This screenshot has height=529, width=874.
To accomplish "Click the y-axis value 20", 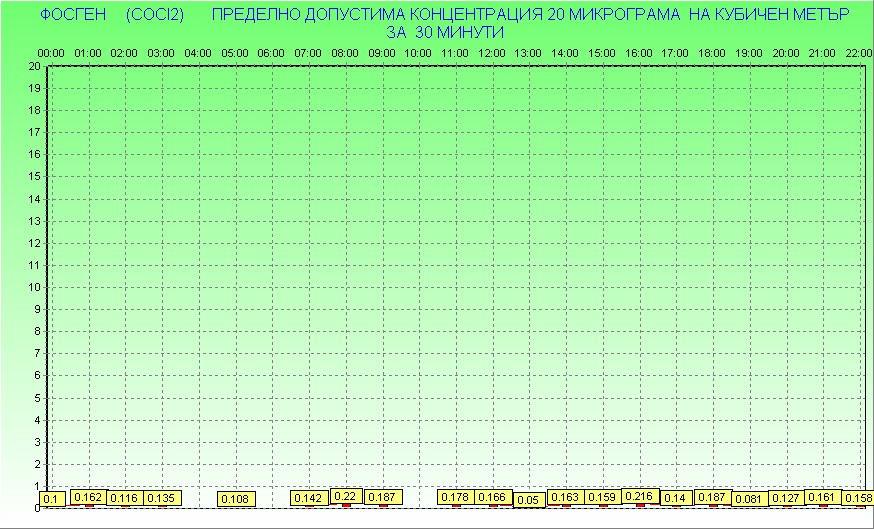I will point(34,66).
